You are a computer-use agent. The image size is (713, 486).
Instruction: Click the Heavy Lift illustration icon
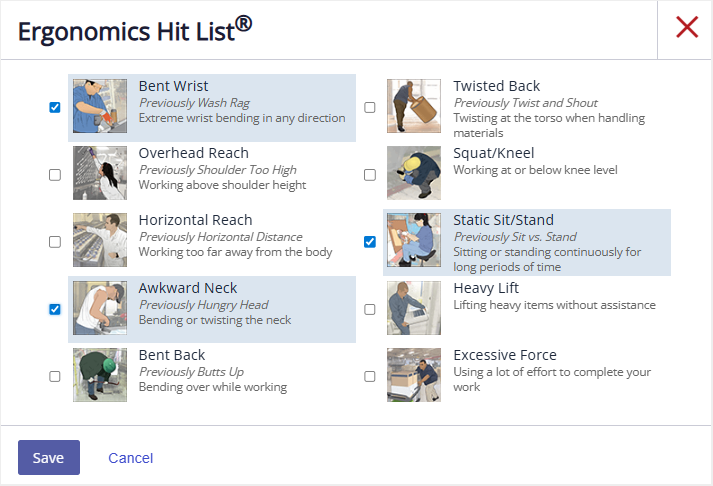click(414, 308)
